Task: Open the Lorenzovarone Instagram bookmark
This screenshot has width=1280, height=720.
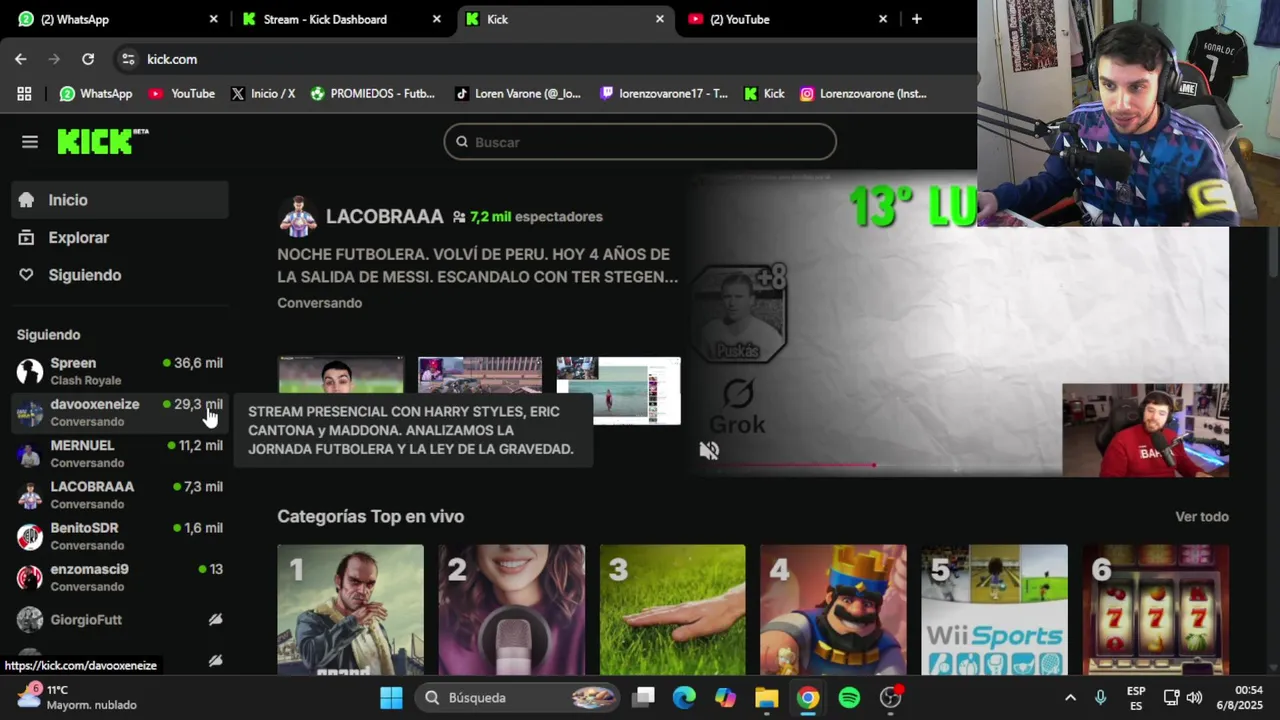Action: click(863, 93)
